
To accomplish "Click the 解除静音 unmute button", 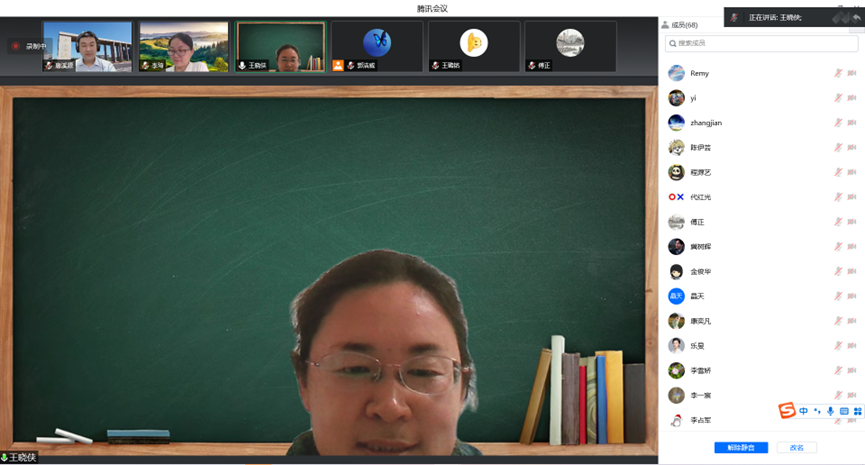I will coord(741,448).
